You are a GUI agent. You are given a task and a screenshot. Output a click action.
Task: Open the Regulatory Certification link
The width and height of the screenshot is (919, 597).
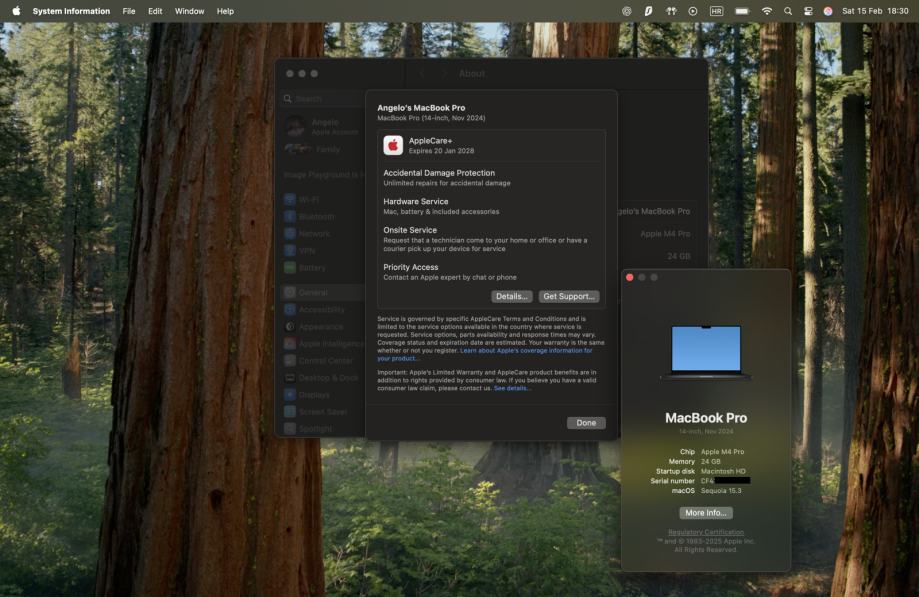click(706, 532)
